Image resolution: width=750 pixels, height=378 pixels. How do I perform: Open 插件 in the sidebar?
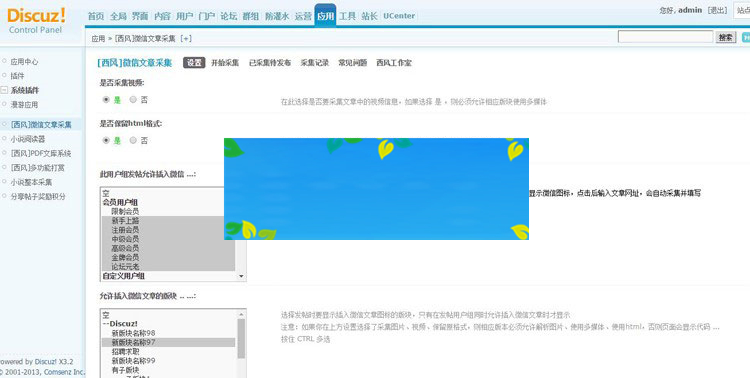pyautogui.click(x=17, y=76)
